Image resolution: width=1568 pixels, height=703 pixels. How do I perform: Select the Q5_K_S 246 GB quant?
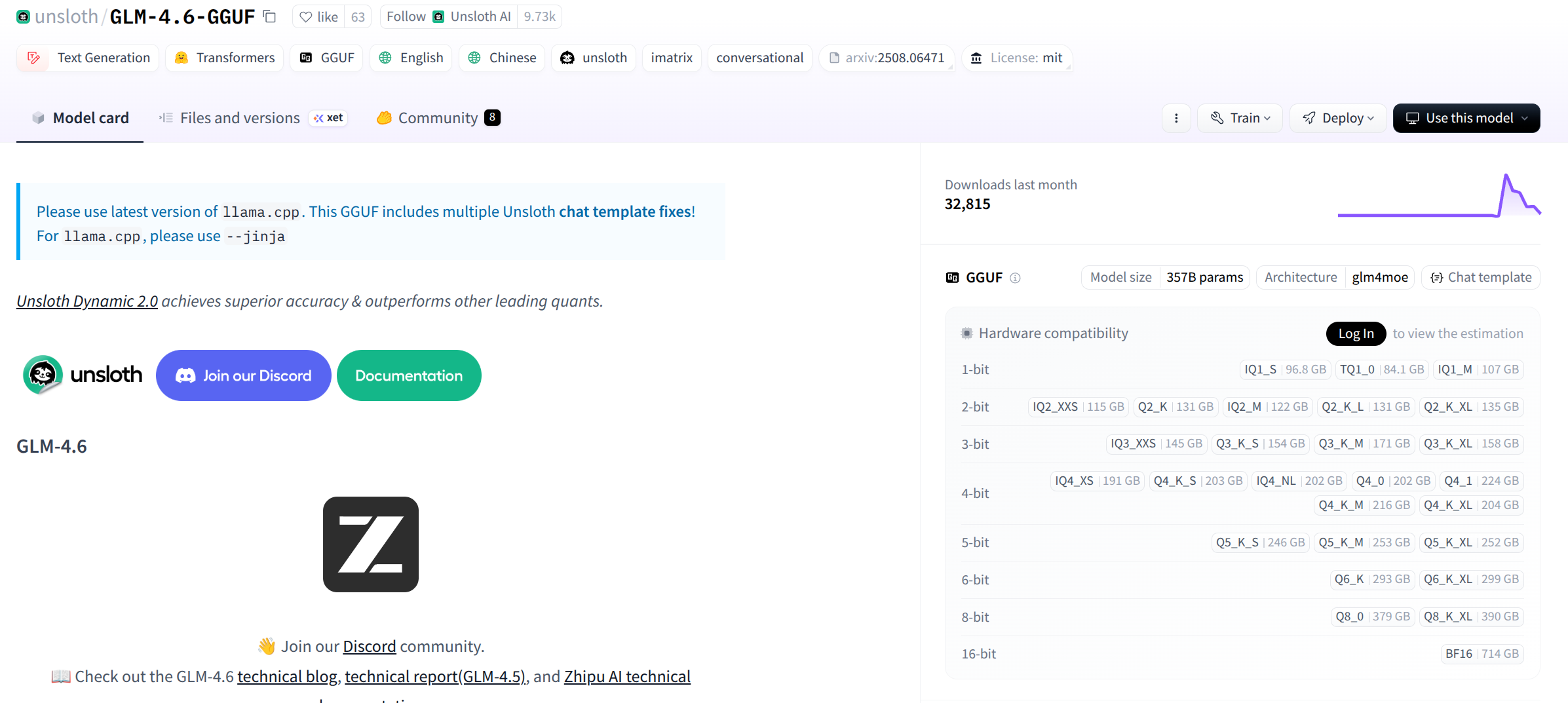(x=1260, y=542)
